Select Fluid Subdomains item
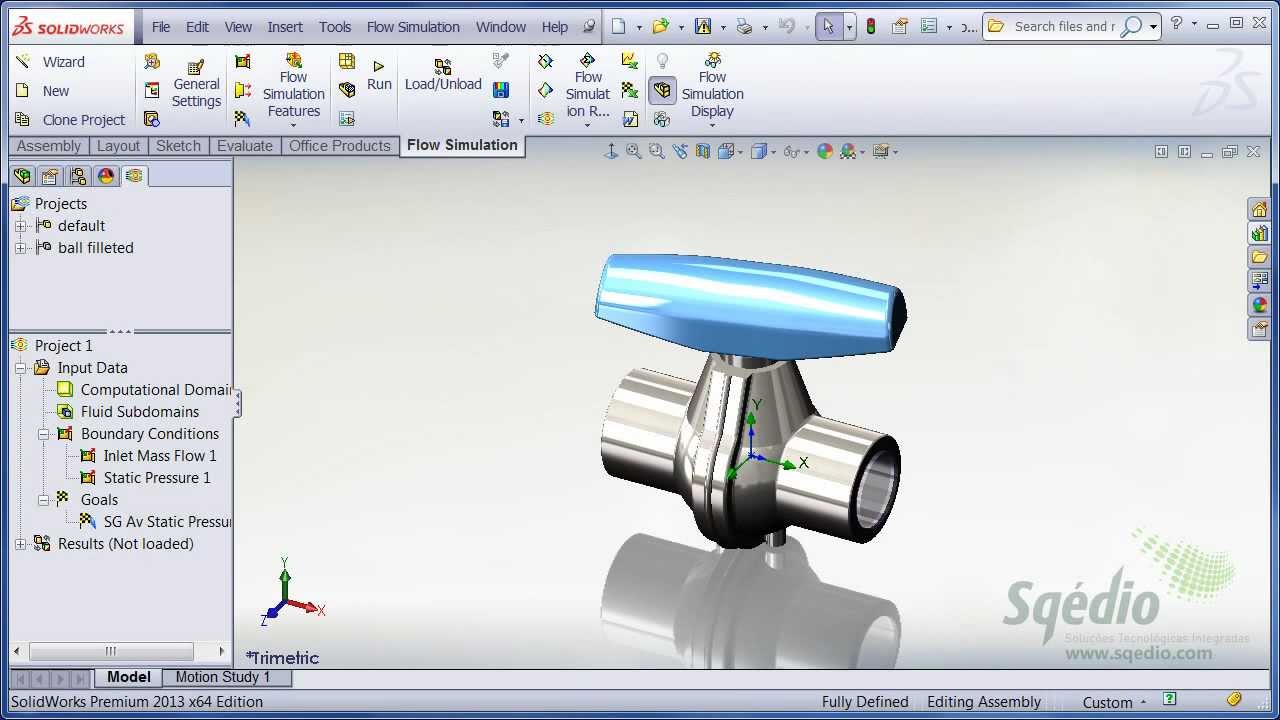Viewport: 1280px width, 720px height. (x=128, y=412)
